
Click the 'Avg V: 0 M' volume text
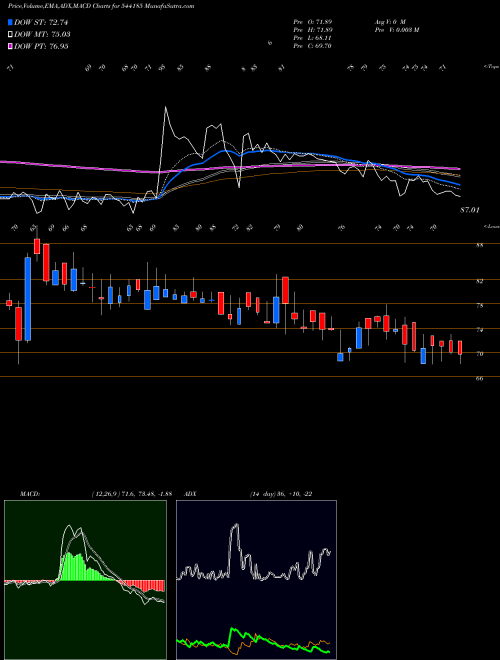point(389,22)
